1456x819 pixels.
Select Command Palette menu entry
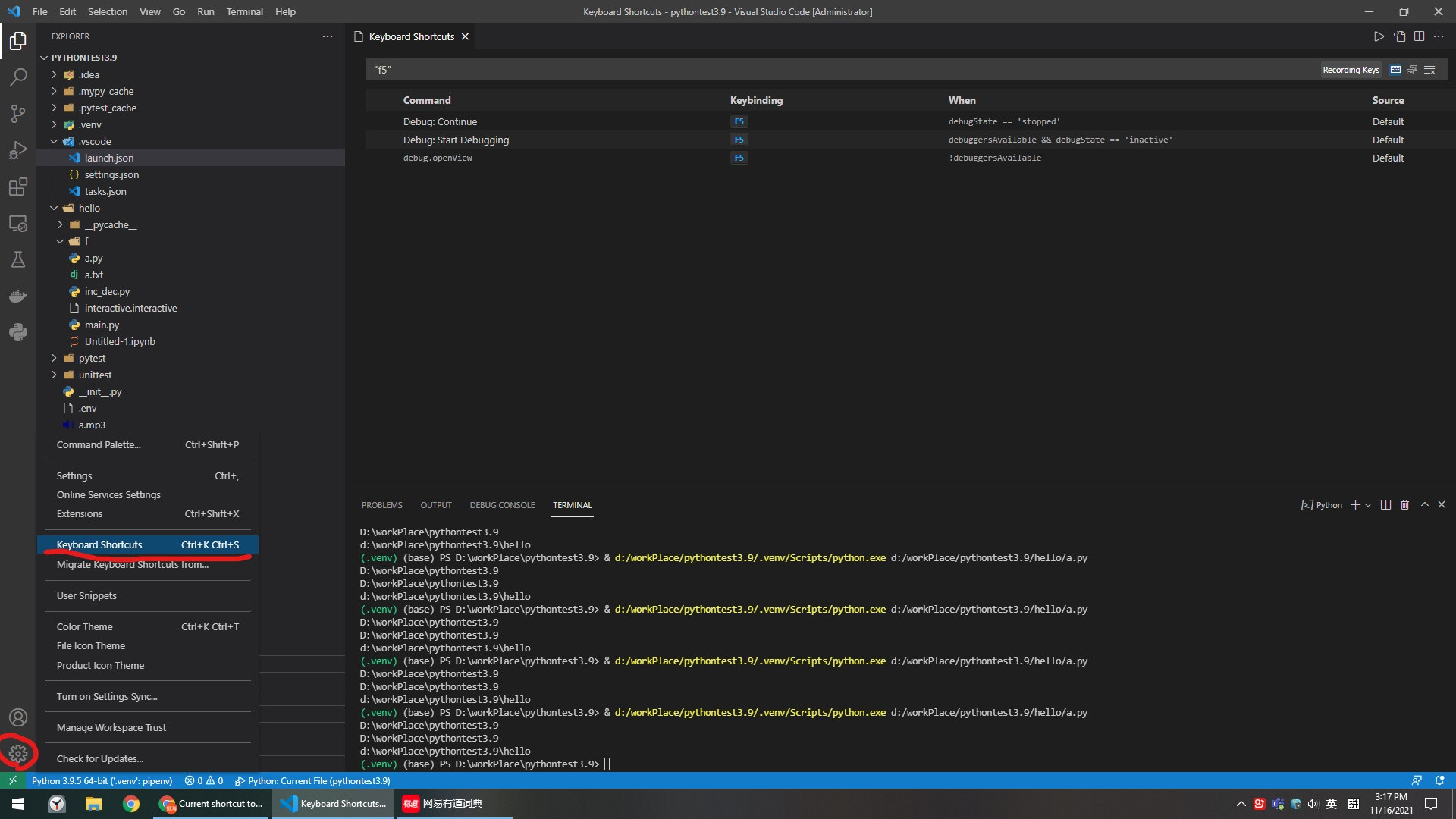click(148, 444)
